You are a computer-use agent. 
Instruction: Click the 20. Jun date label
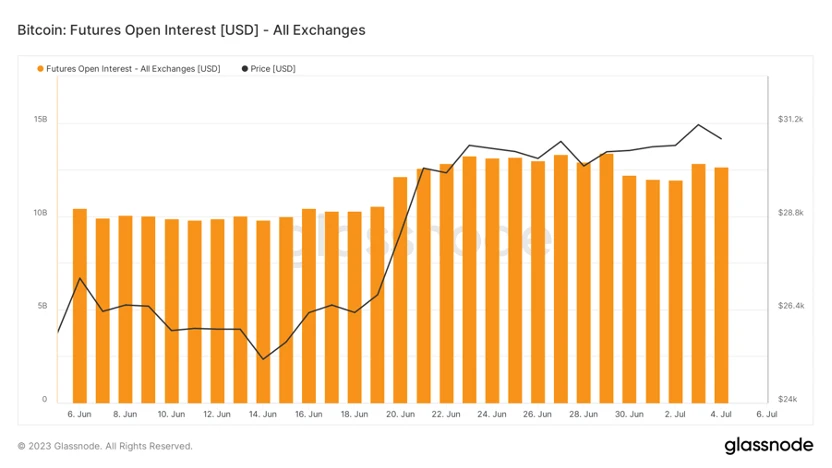tap(400, 413)
